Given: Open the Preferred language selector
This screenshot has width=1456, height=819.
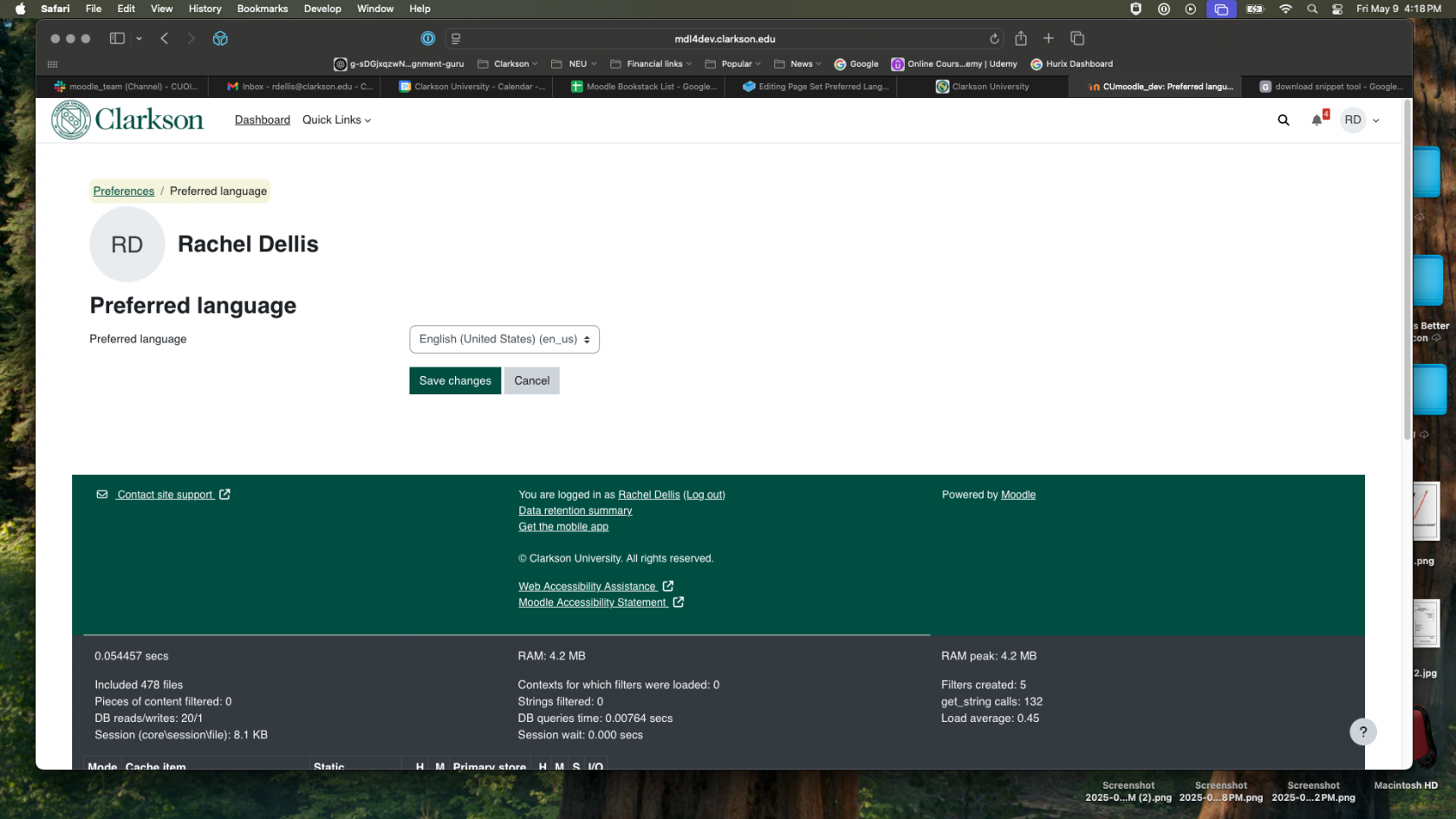Looking at the screenshot, I should tap(504, 339).
